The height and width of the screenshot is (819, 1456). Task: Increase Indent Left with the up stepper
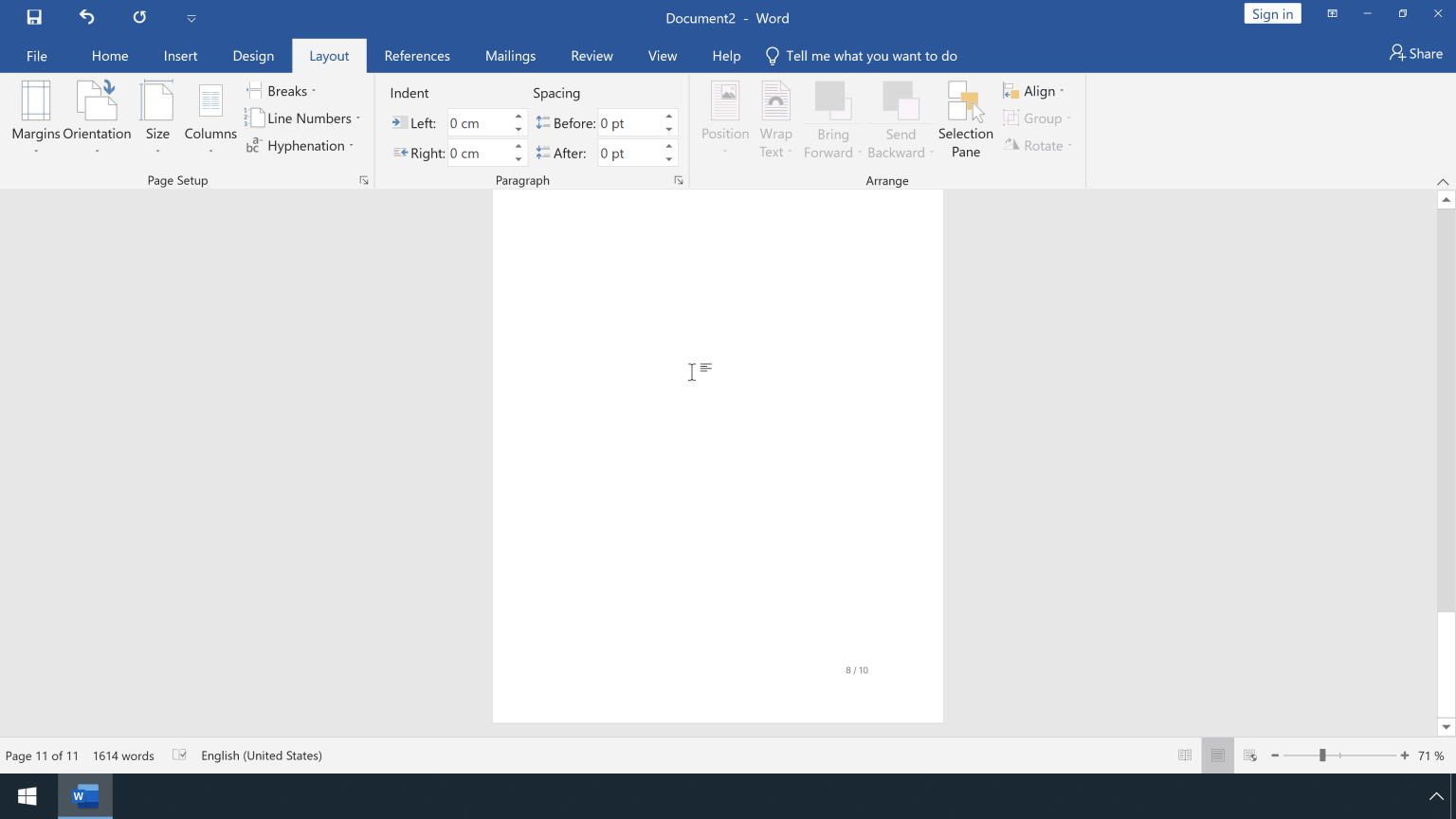click(518, 117)
